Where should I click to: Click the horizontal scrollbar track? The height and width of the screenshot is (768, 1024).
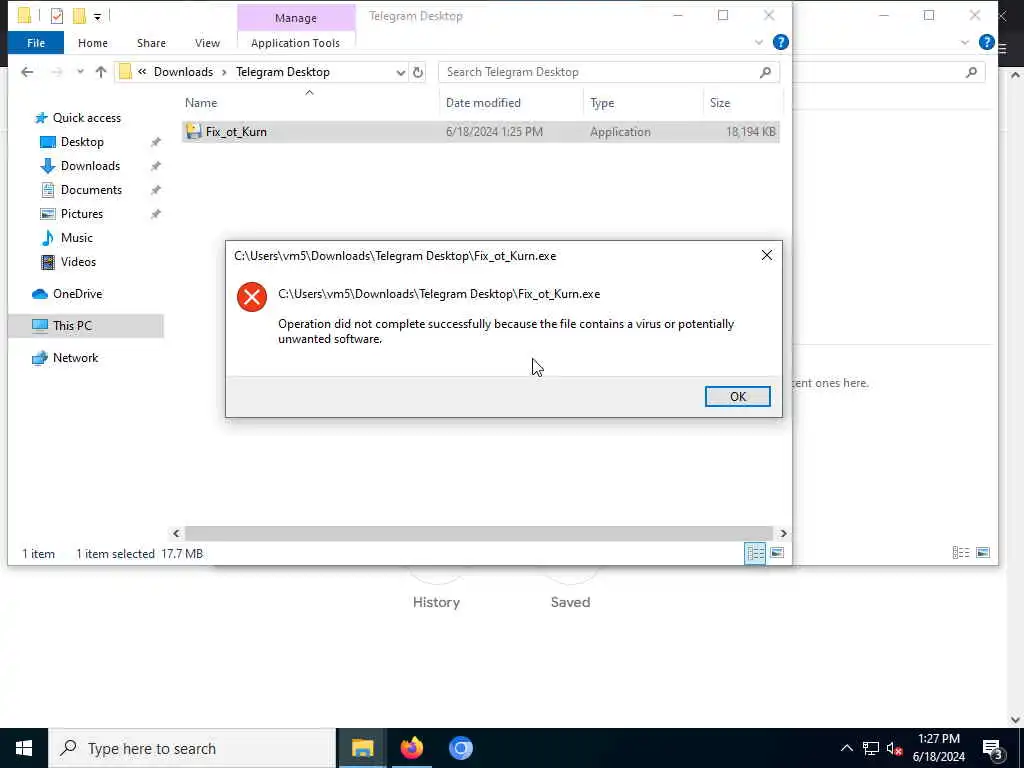(479, 534)
